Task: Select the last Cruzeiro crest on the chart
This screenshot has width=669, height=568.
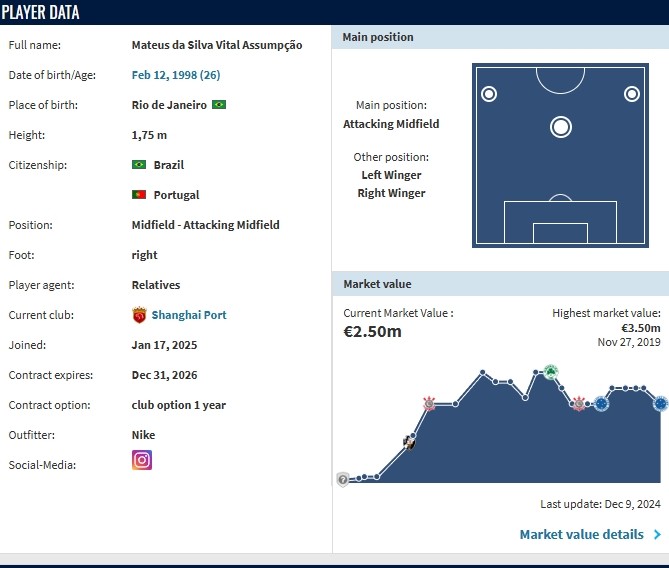Action: (660, 404)
